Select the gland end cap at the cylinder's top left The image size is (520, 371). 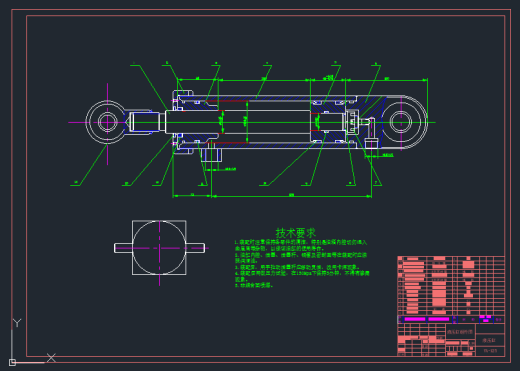[183, 94]
